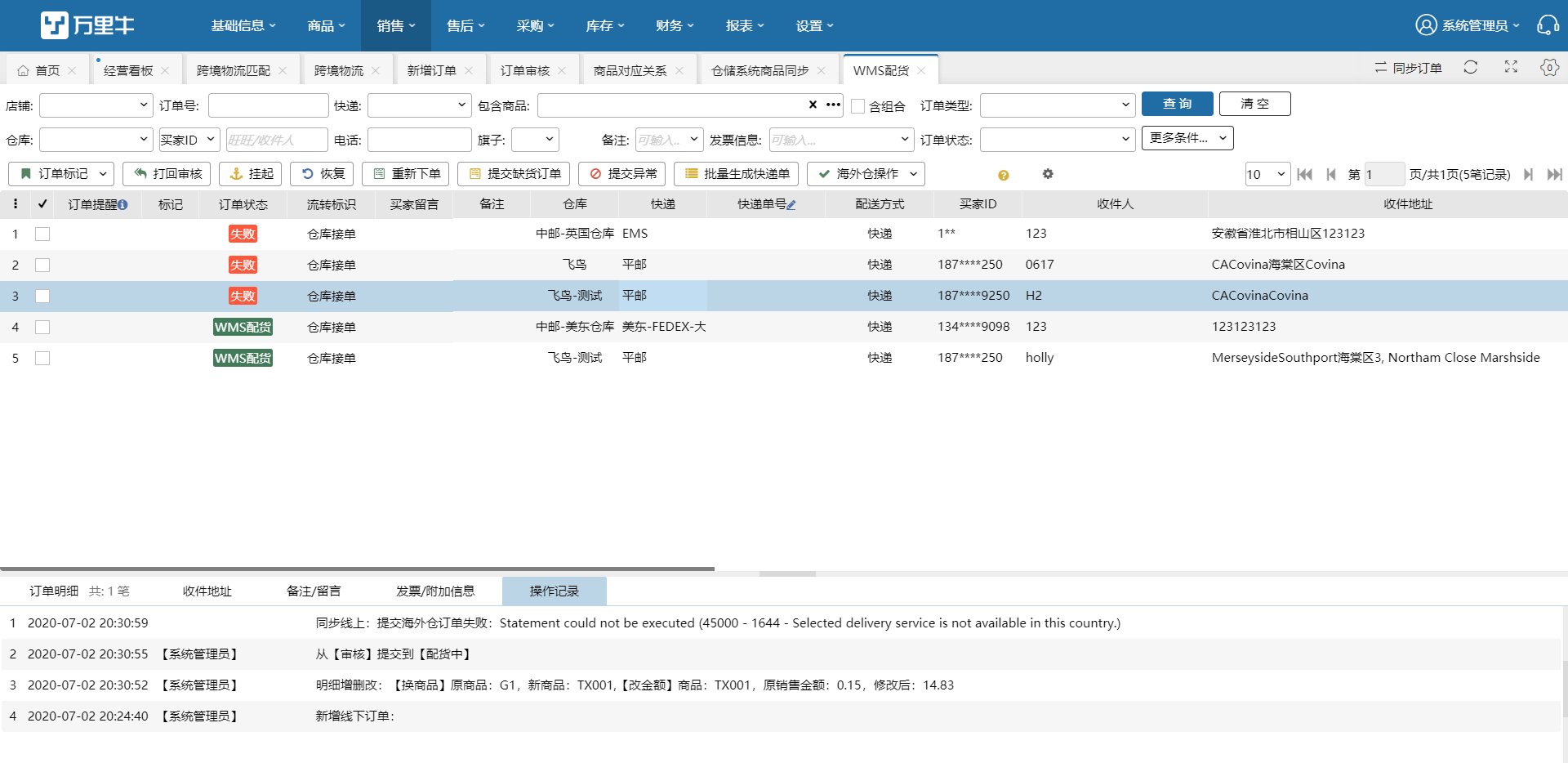Close the 经营看板 tab

click(165, 71)
